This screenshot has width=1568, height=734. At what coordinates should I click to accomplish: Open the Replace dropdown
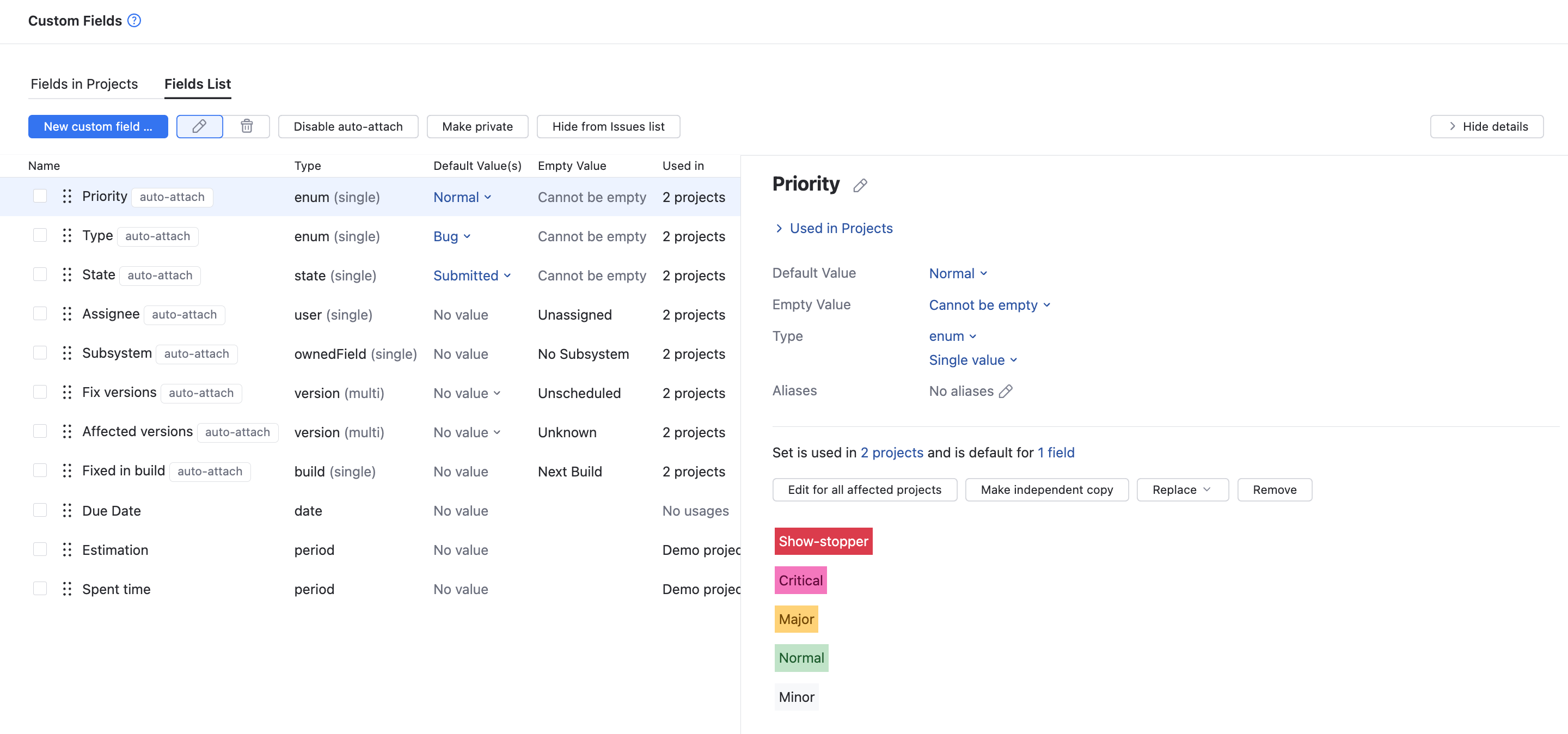pos(1181,490)
